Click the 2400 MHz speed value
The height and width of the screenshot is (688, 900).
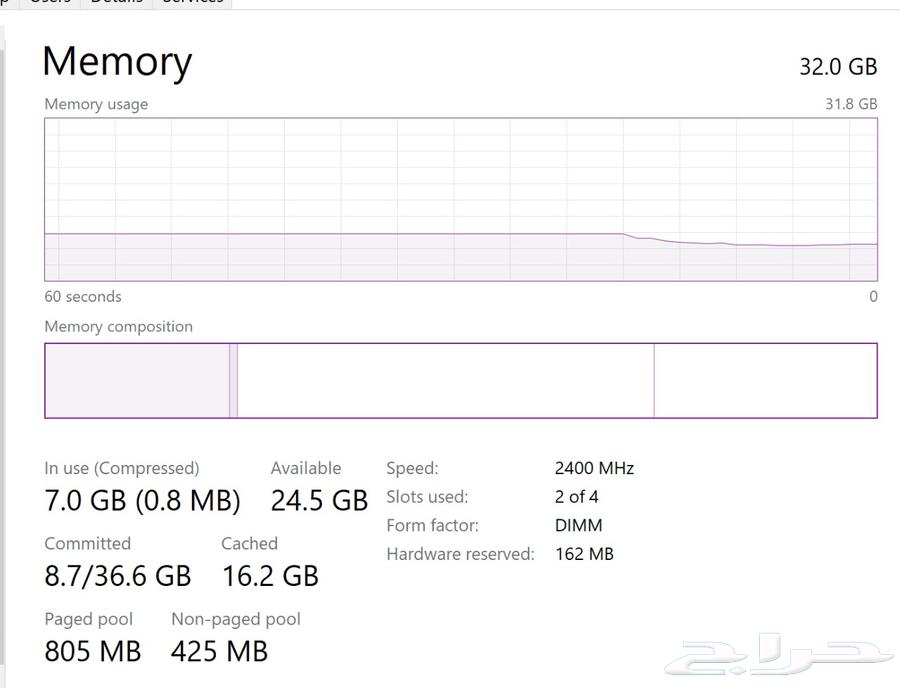tap(594, 468)
